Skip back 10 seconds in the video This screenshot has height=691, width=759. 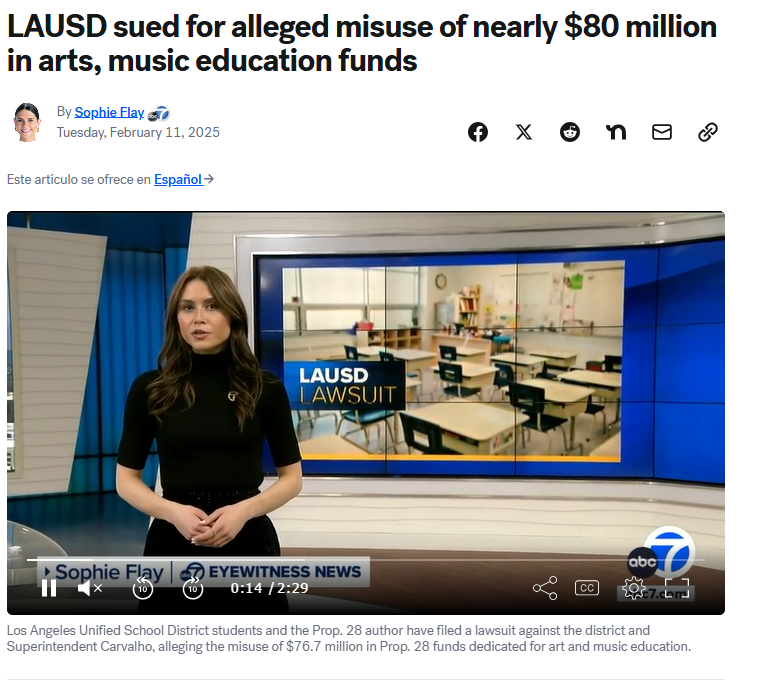pyautogui.click(x=143, y=588)
